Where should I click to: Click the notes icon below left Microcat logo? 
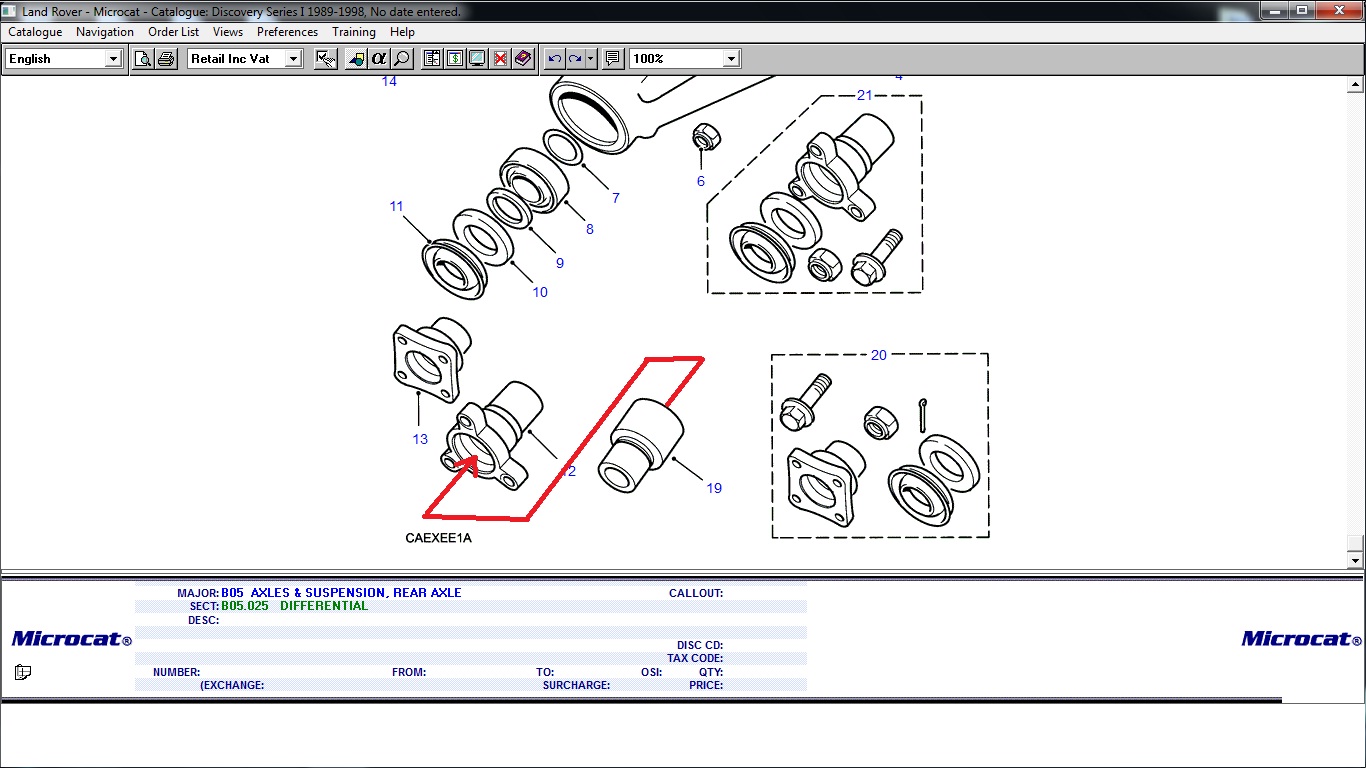click(x=23, y=672)
